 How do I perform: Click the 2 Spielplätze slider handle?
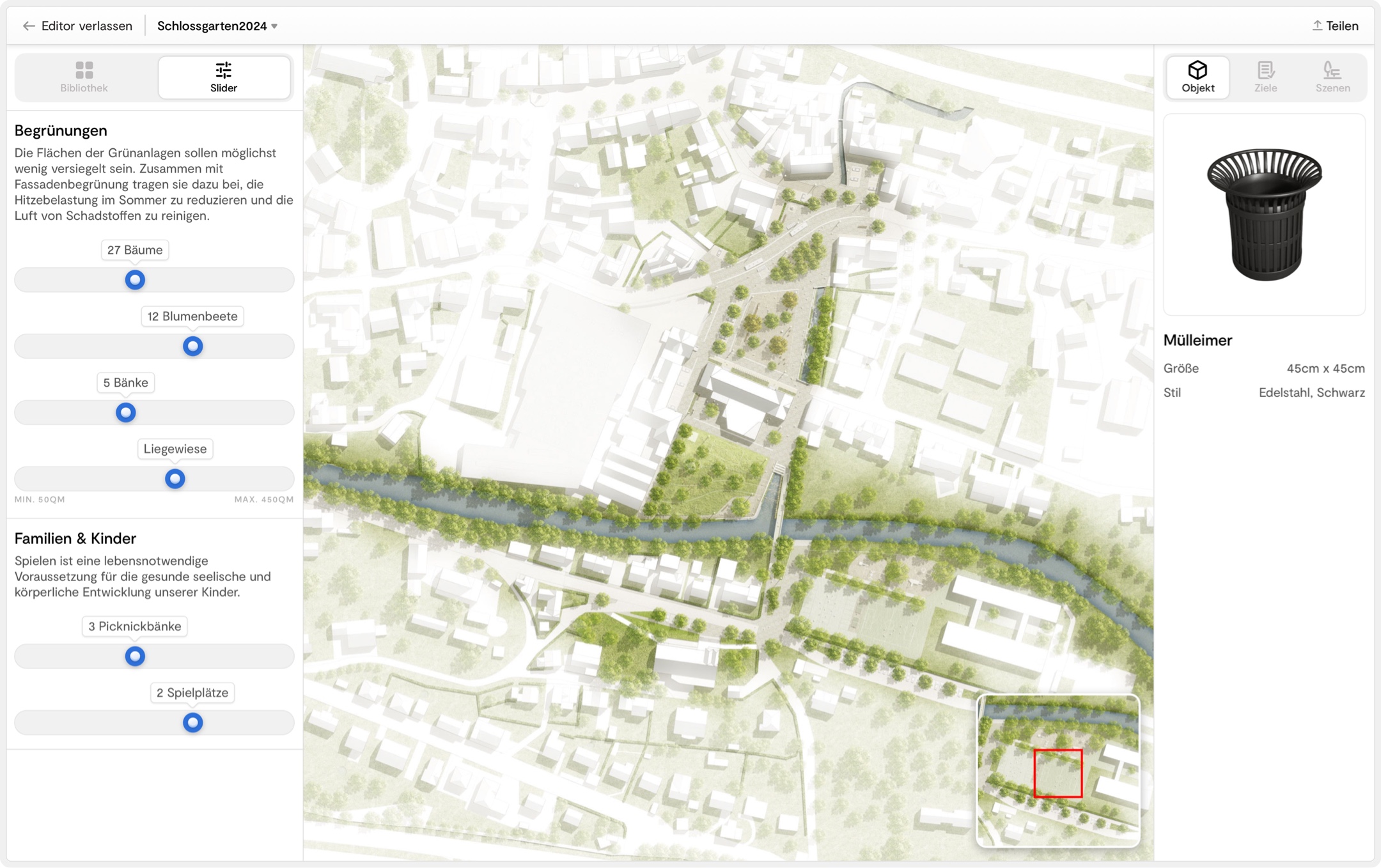click(x=192, y=723)
